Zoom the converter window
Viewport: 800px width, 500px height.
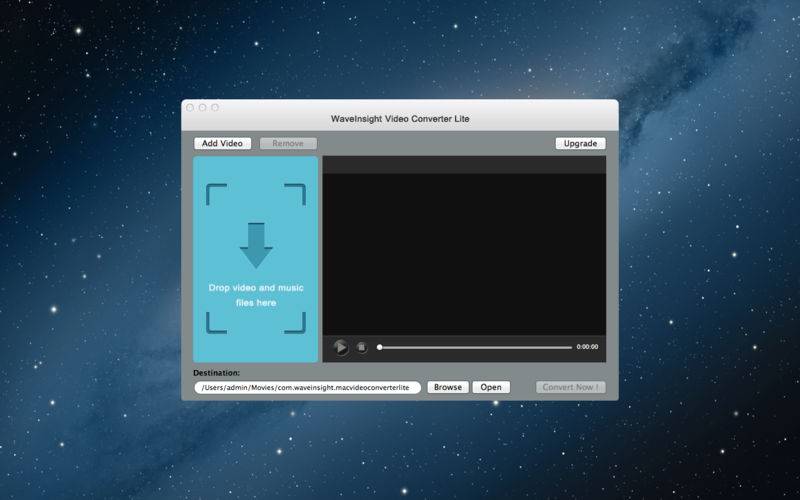click(x=215, y=107)
